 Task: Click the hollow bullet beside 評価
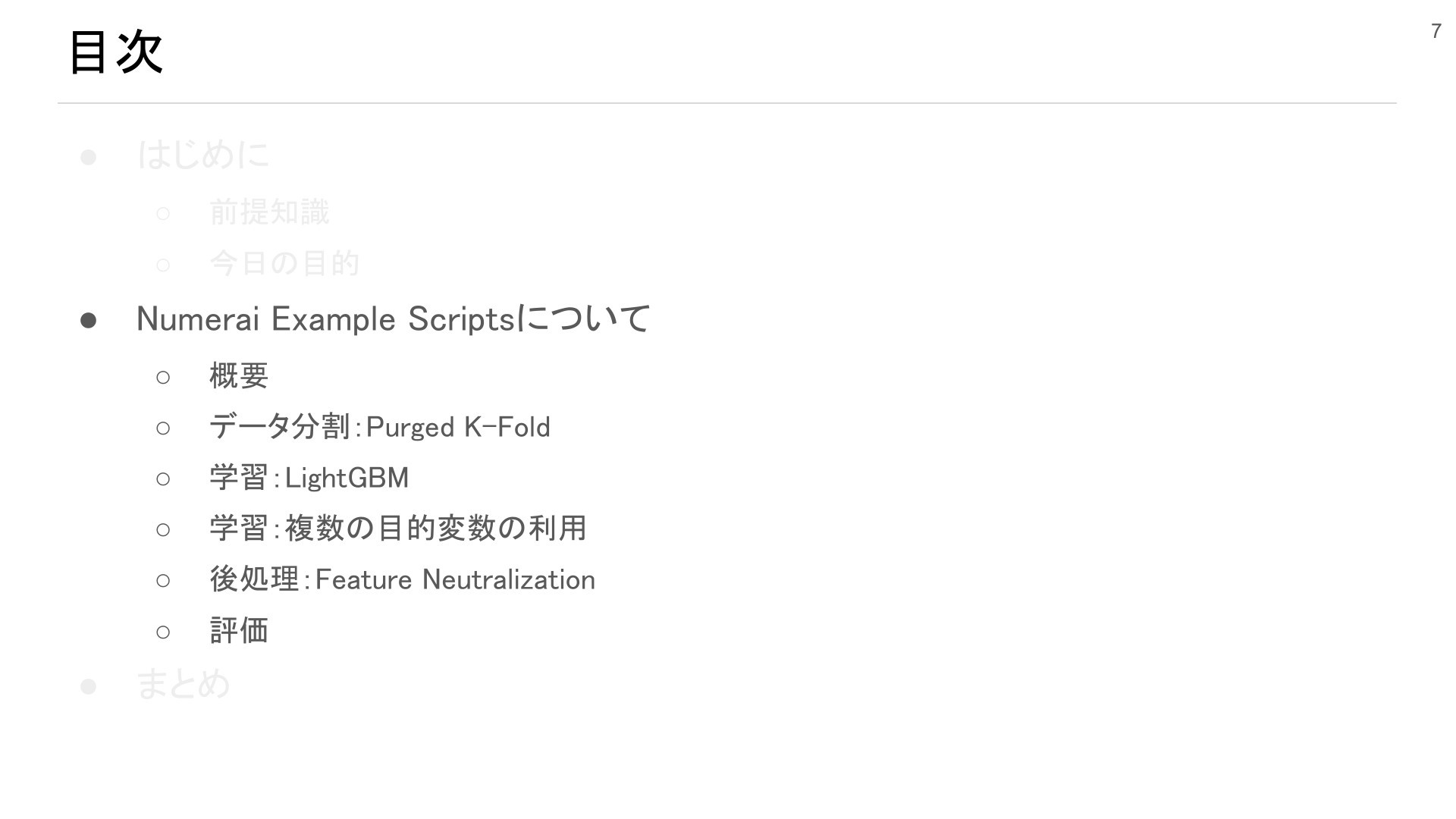(x=163, y=632)
